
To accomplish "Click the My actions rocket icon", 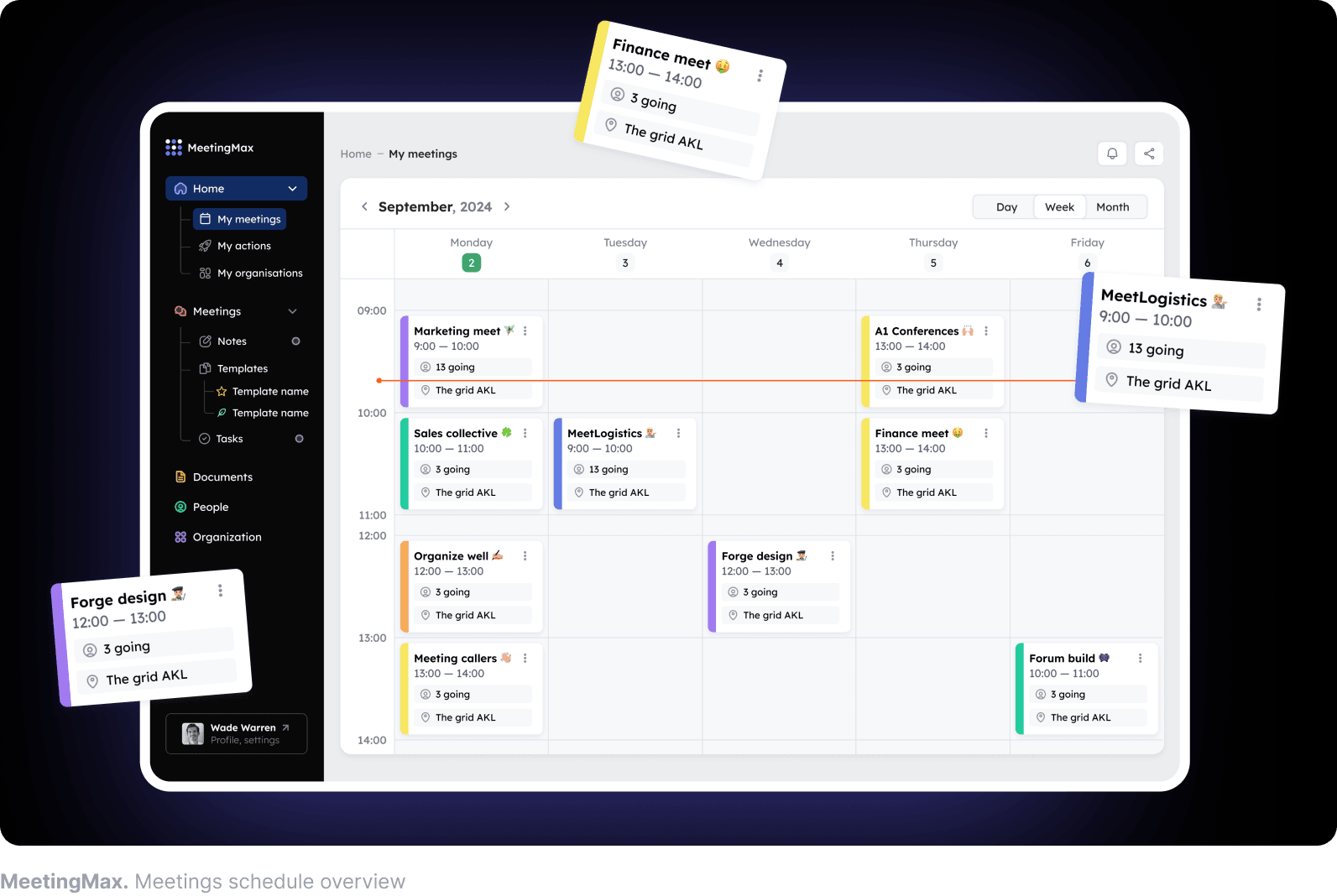I will tap(205, 246).
